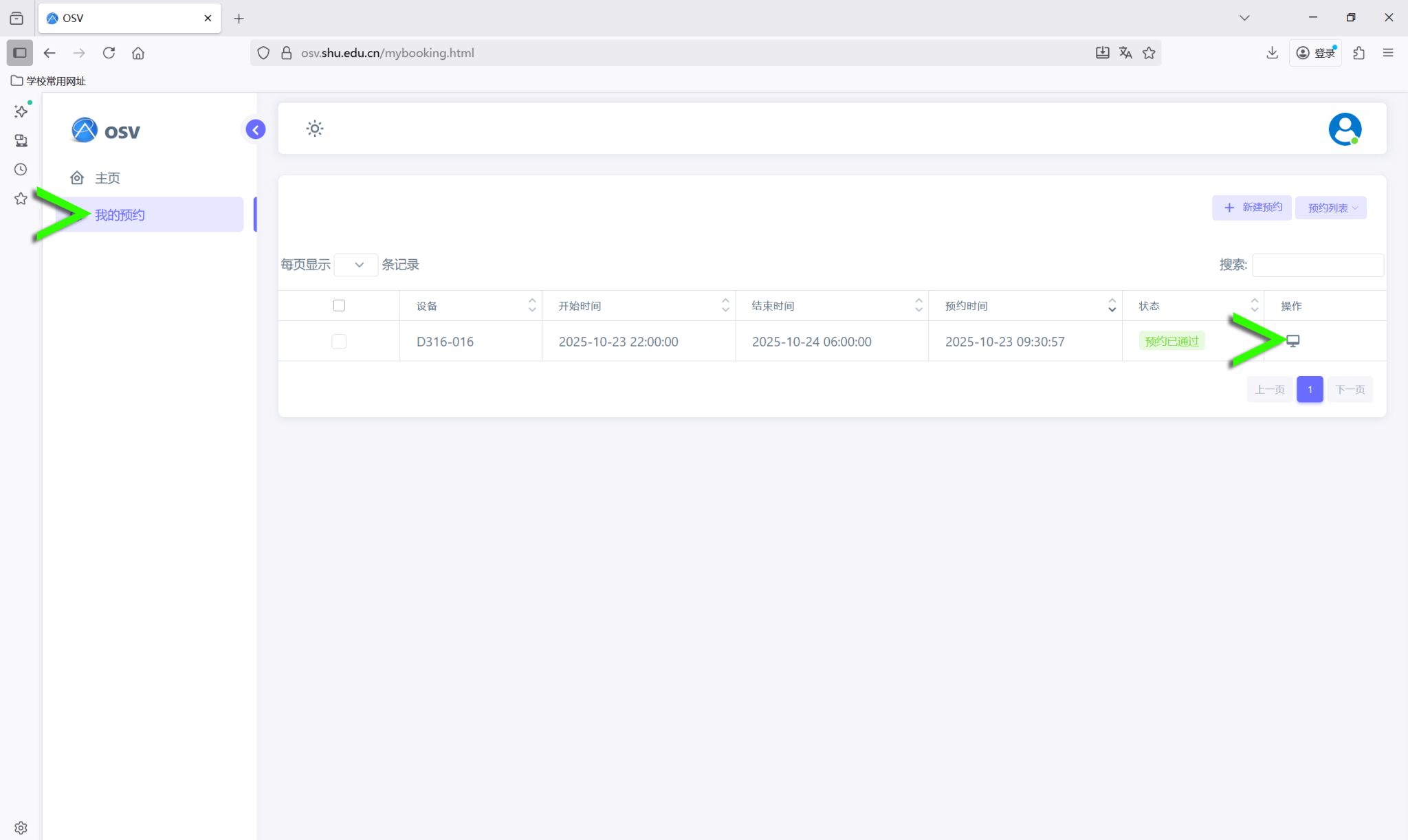The width and height of the screenshot is (1408, 840).
Task: Open the 每页显示 records-per-page dropdown
Action: pos(355,265)
